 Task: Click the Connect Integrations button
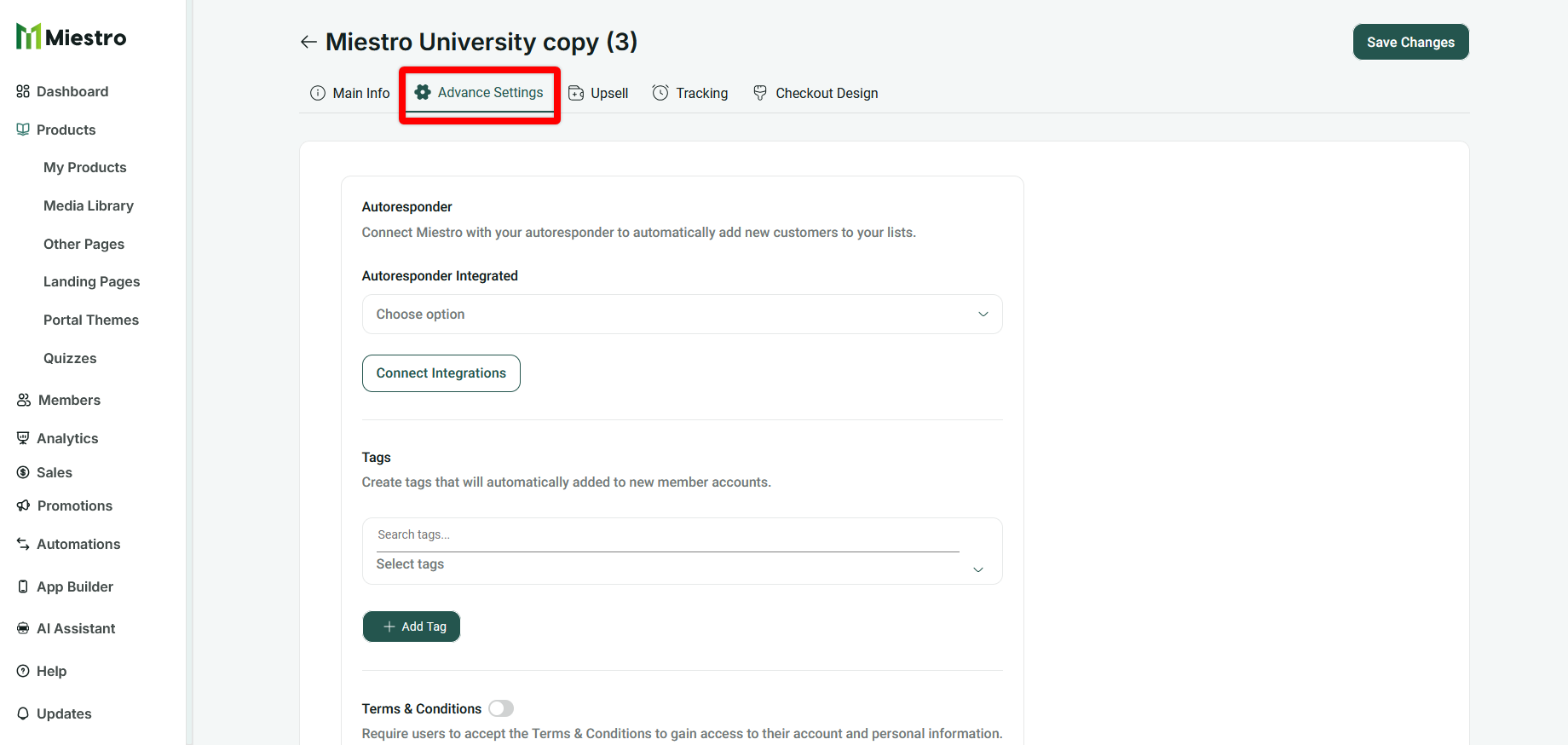pyautogui.click(x=441, y=373)
